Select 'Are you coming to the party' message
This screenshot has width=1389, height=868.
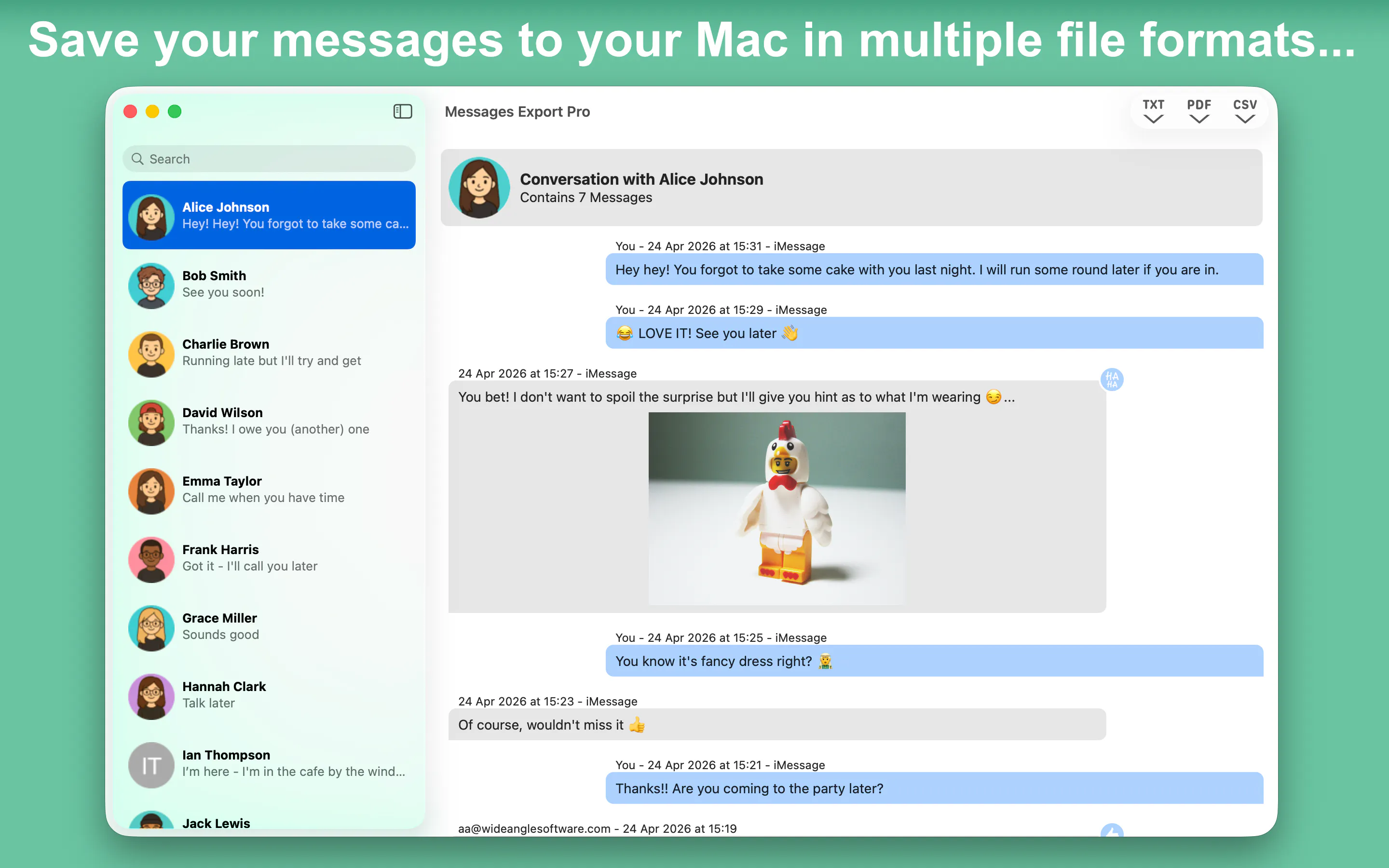[x=934, y=788]
